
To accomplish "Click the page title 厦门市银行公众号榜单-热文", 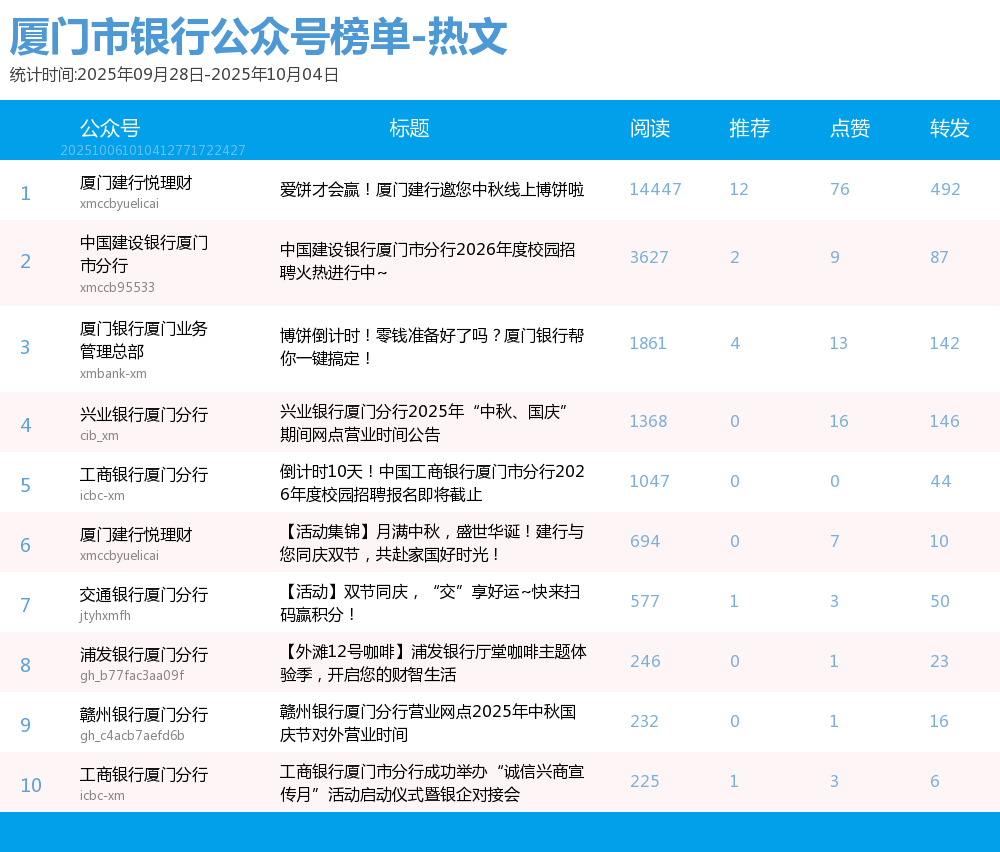I will (x=258, y=38).
